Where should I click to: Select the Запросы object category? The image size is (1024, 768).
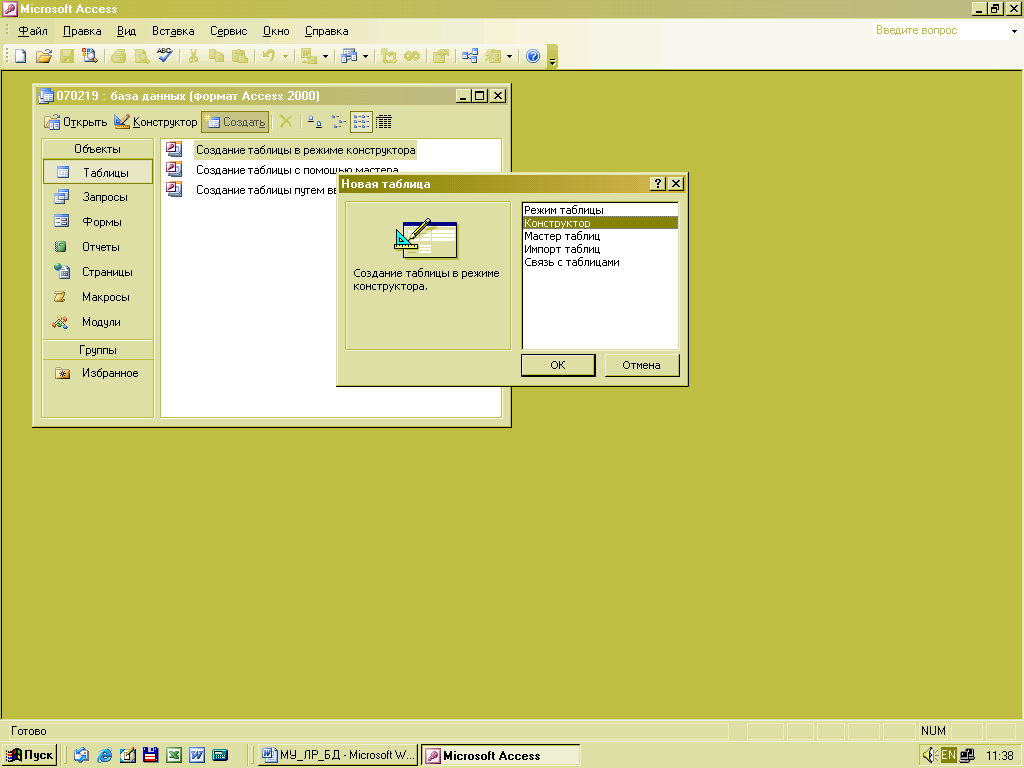pyautogui.click(x=97, y=197)
